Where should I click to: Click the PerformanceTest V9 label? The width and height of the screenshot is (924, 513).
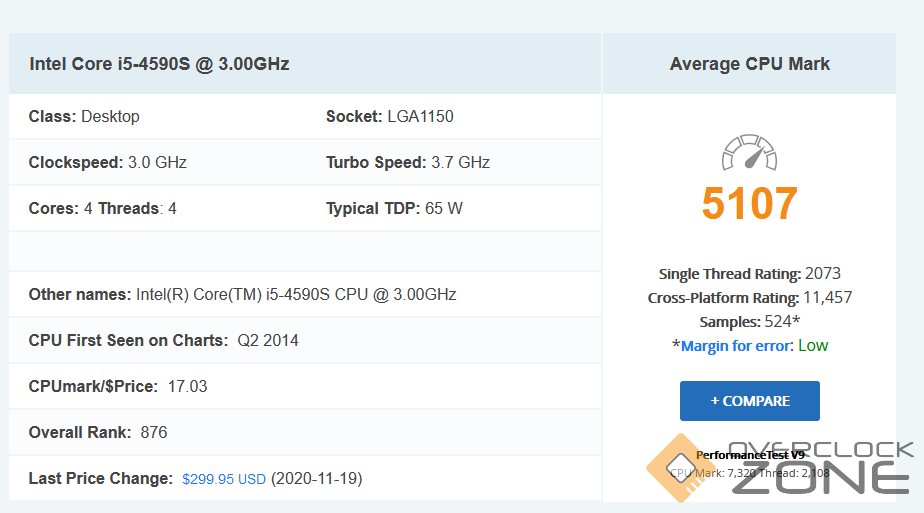pyautogui.click(x=750, y=455)
